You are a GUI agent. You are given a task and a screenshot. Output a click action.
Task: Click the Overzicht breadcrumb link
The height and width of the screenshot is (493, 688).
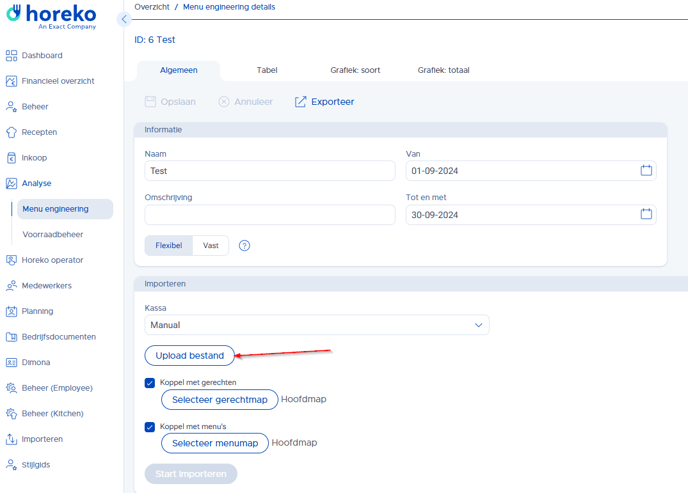152,7
